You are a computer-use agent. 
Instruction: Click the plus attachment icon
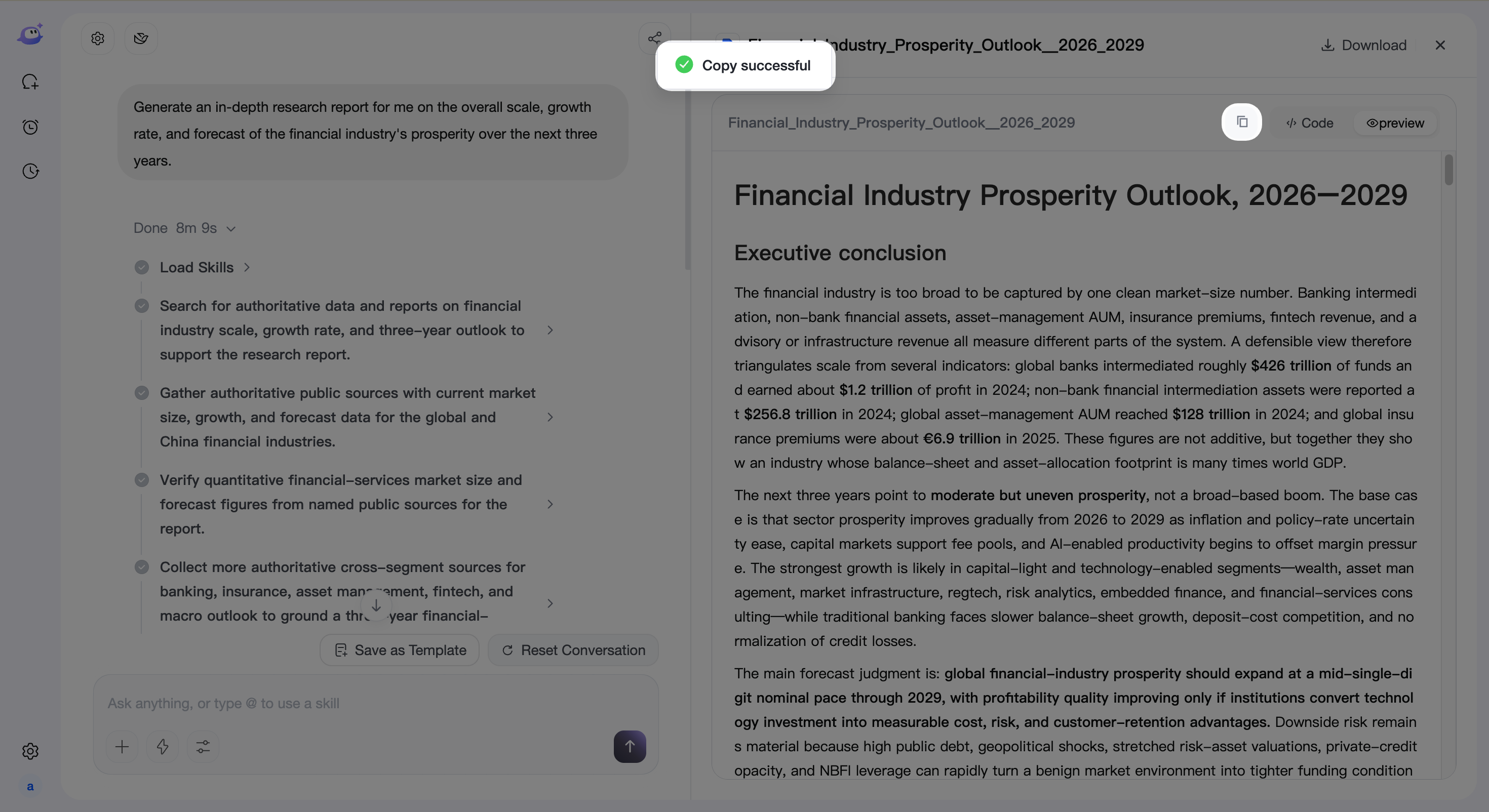click(x=122, y=747)
